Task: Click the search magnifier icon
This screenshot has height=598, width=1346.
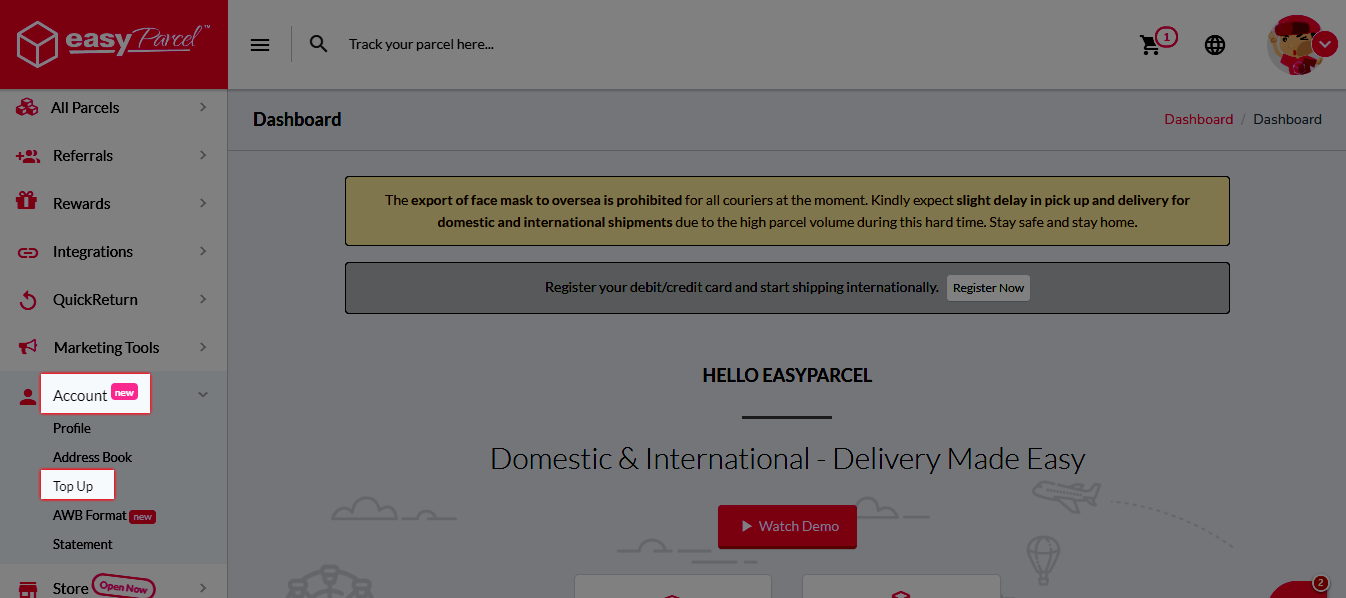Action: (319, 44)
